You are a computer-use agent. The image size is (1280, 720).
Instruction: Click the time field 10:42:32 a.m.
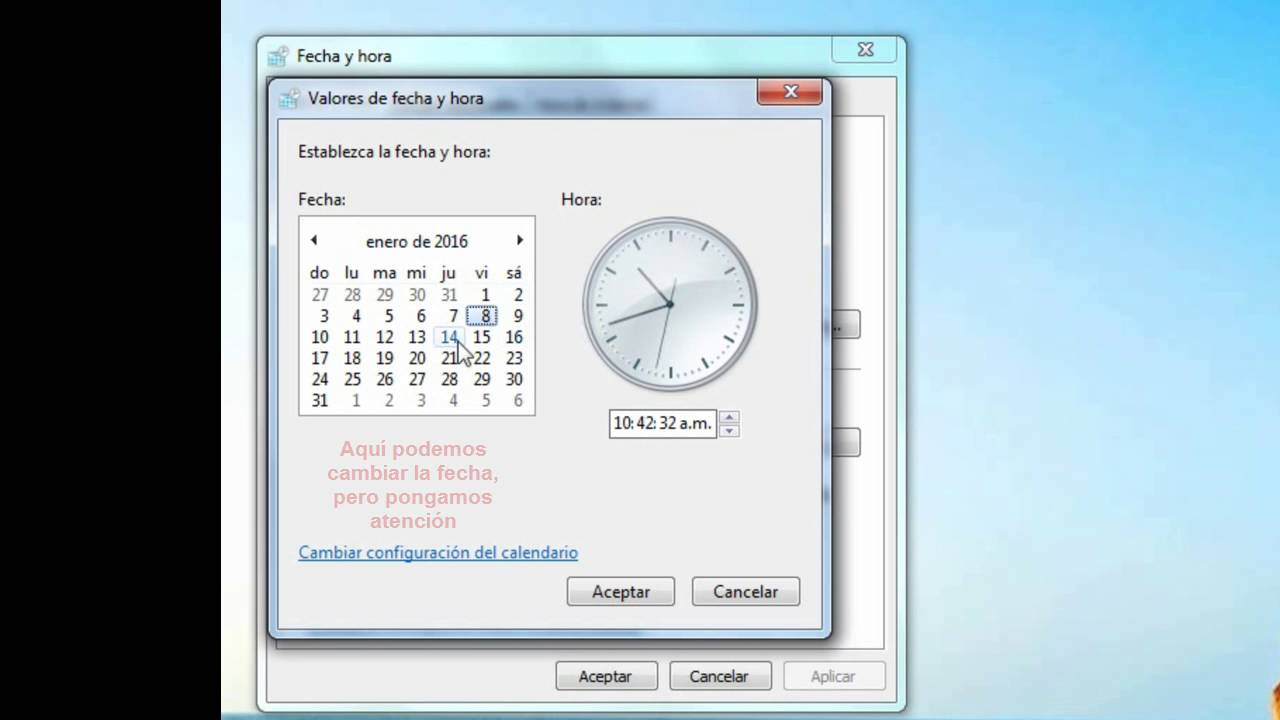pos(662,423)
